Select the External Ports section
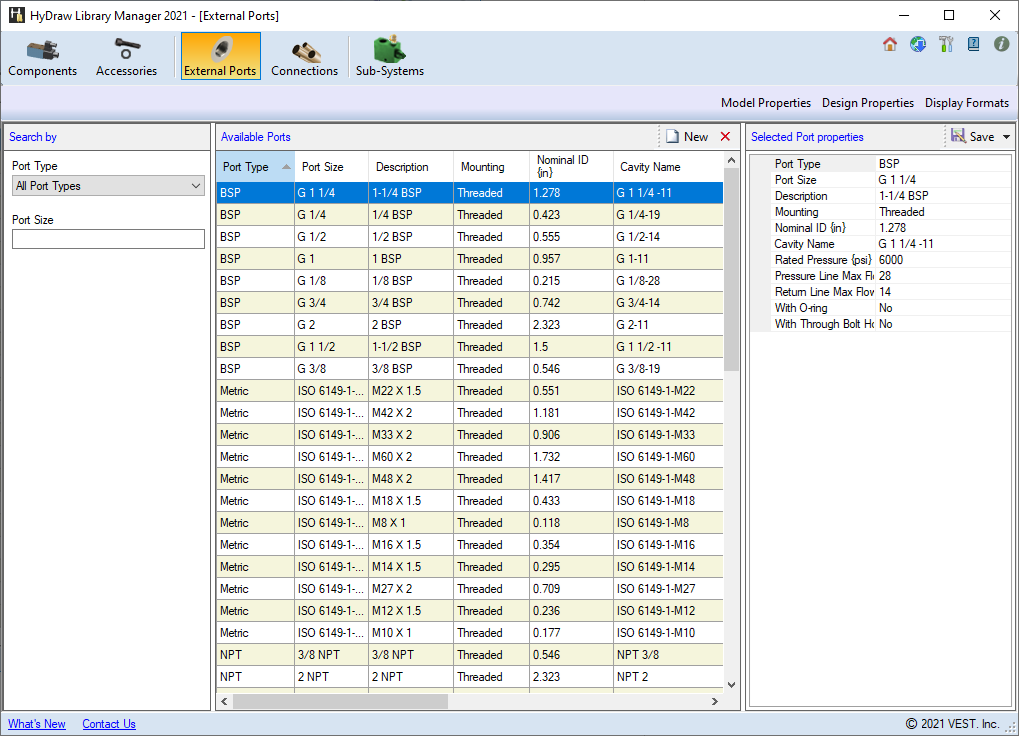The height and width of the screenshot is (736, 1019). click(220, 57)
